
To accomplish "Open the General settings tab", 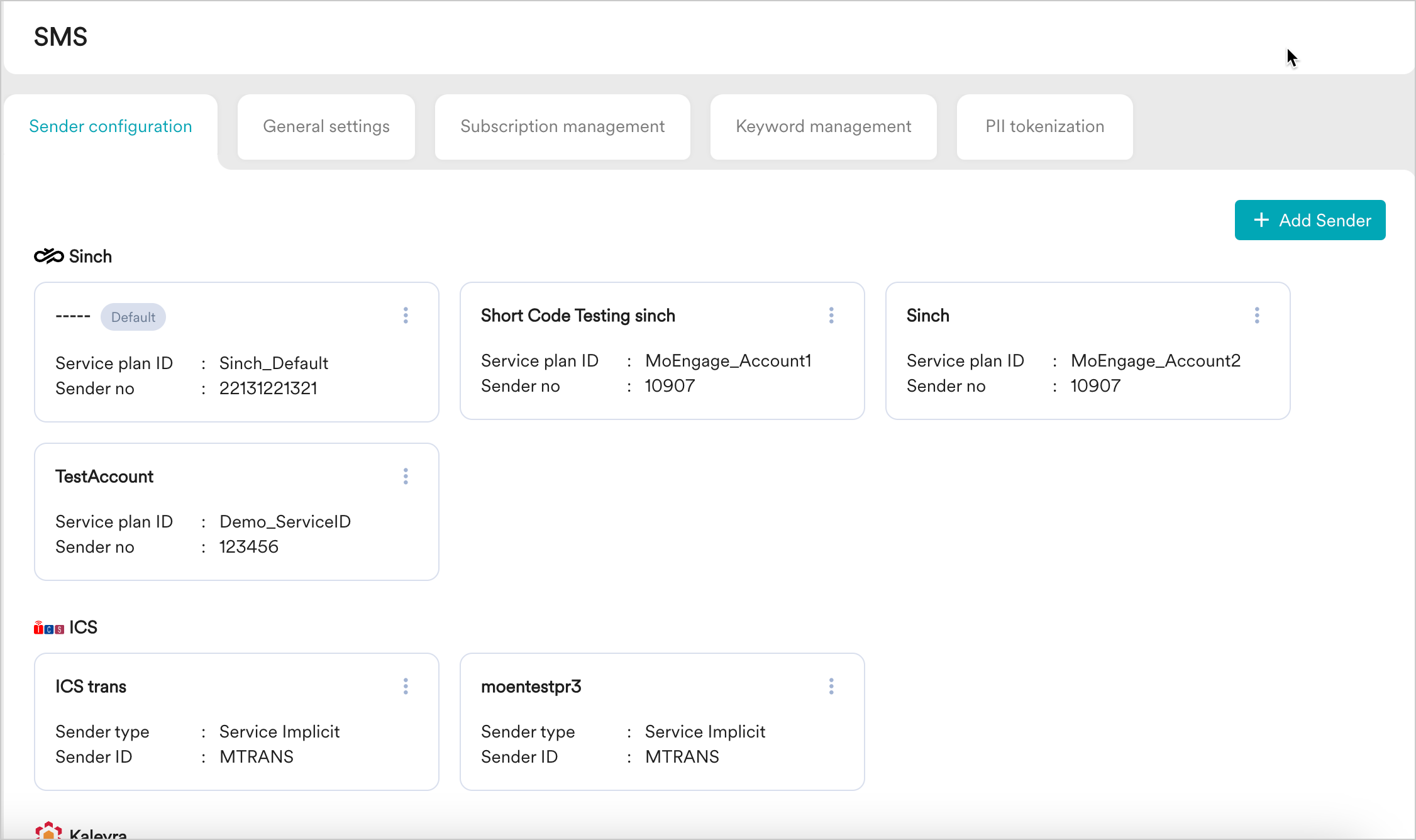I will tap(326, 126).
